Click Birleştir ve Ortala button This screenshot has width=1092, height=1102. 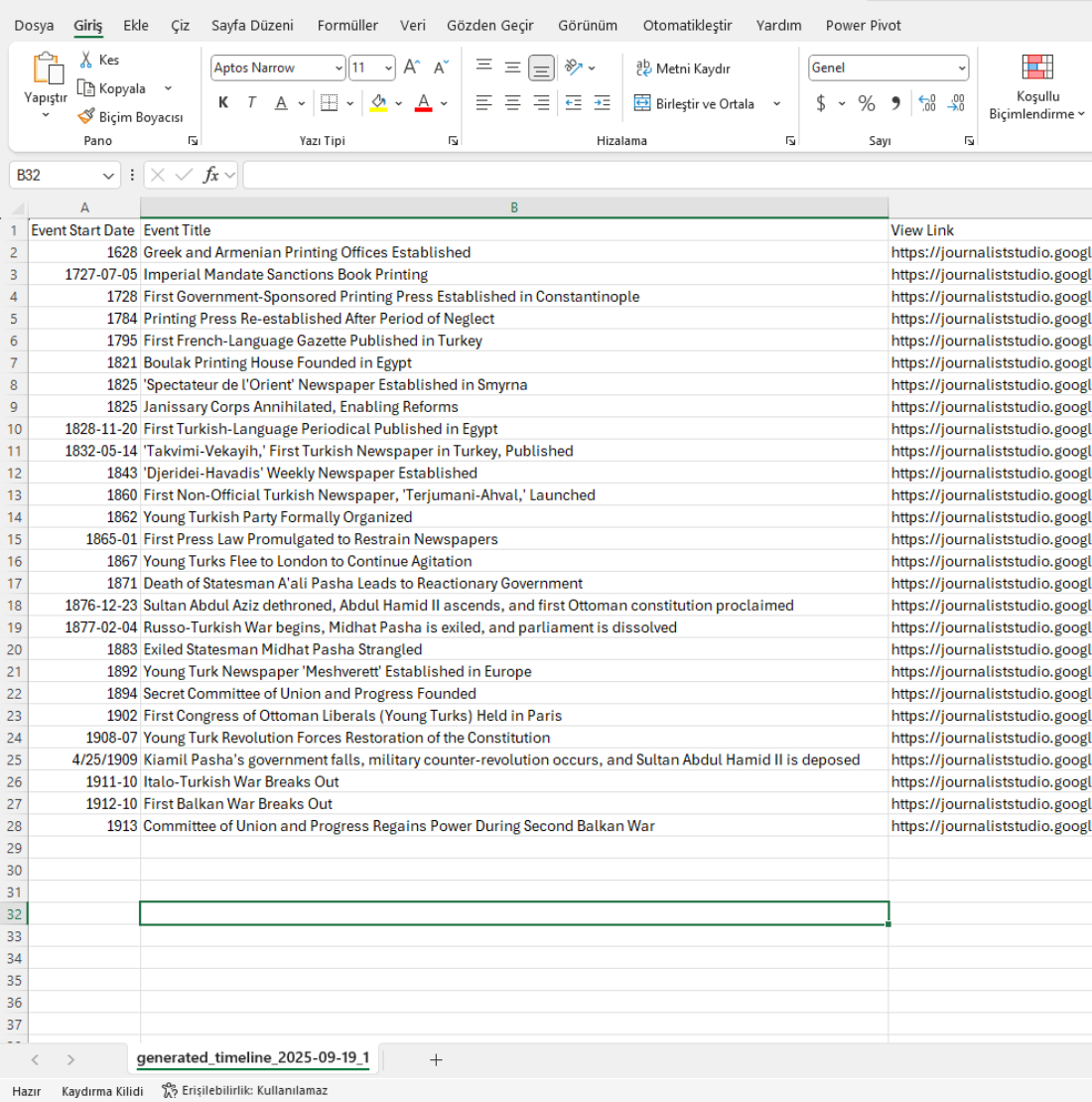click(695, 103)
